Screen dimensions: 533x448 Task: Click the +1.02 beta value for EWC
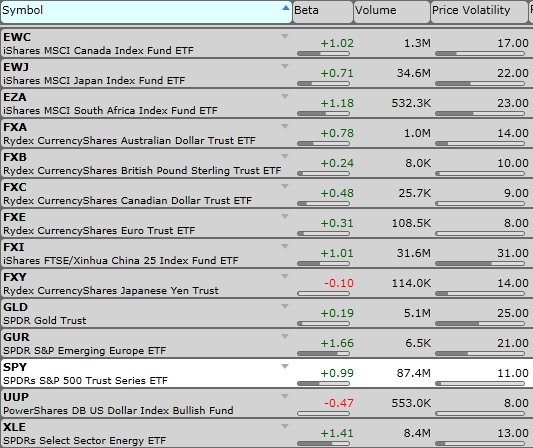tap(337, 44)
